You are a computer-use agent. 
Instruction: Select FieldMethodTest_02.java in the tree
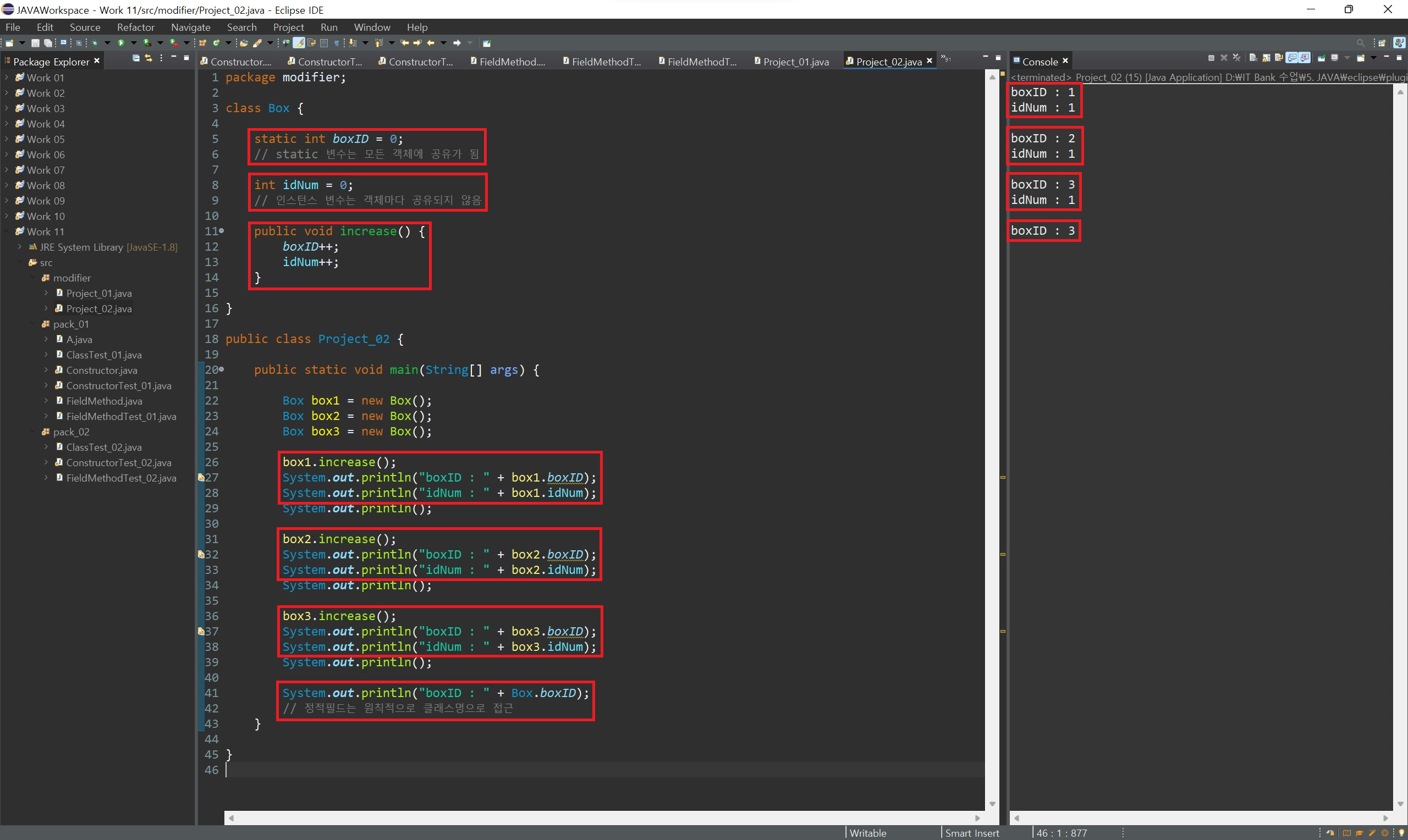pos(120,478)
